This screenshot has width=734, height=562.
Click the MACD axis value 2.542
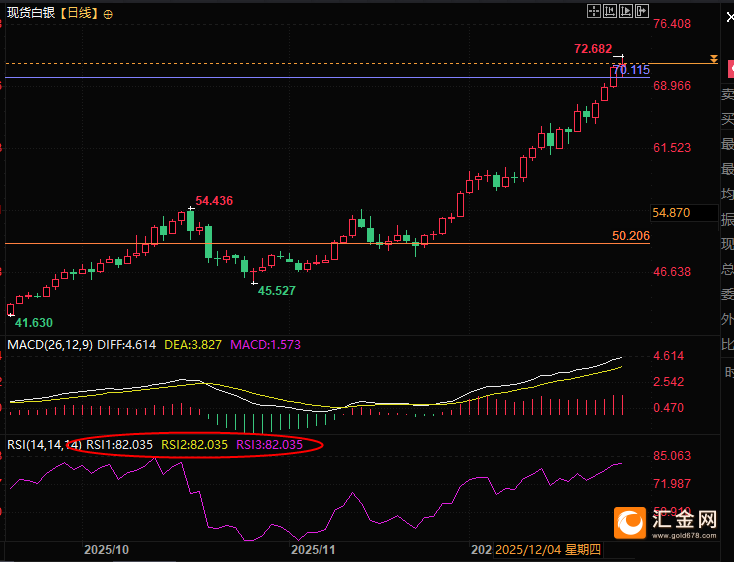[x=668, y=382]
